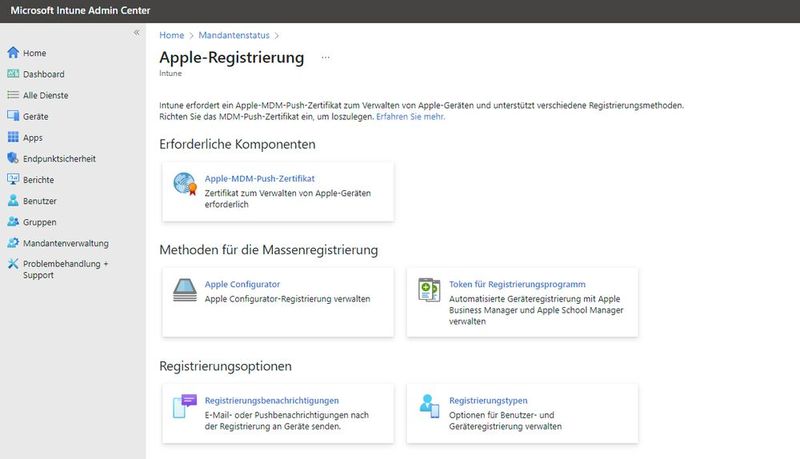Open the more options ellipsis beside title
This screenshot has height=459, width=800.
[x=326, y=58]
